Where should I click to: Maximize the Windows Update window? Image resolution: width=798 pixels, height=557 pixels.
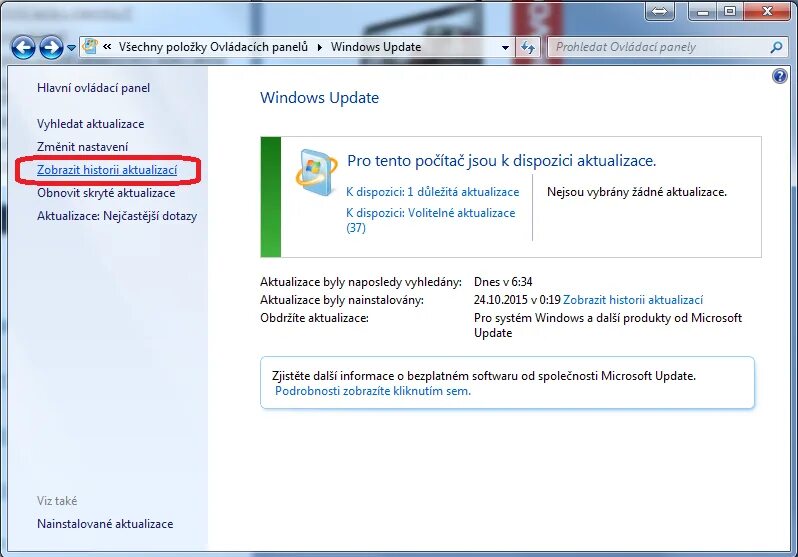coord(730,11)
